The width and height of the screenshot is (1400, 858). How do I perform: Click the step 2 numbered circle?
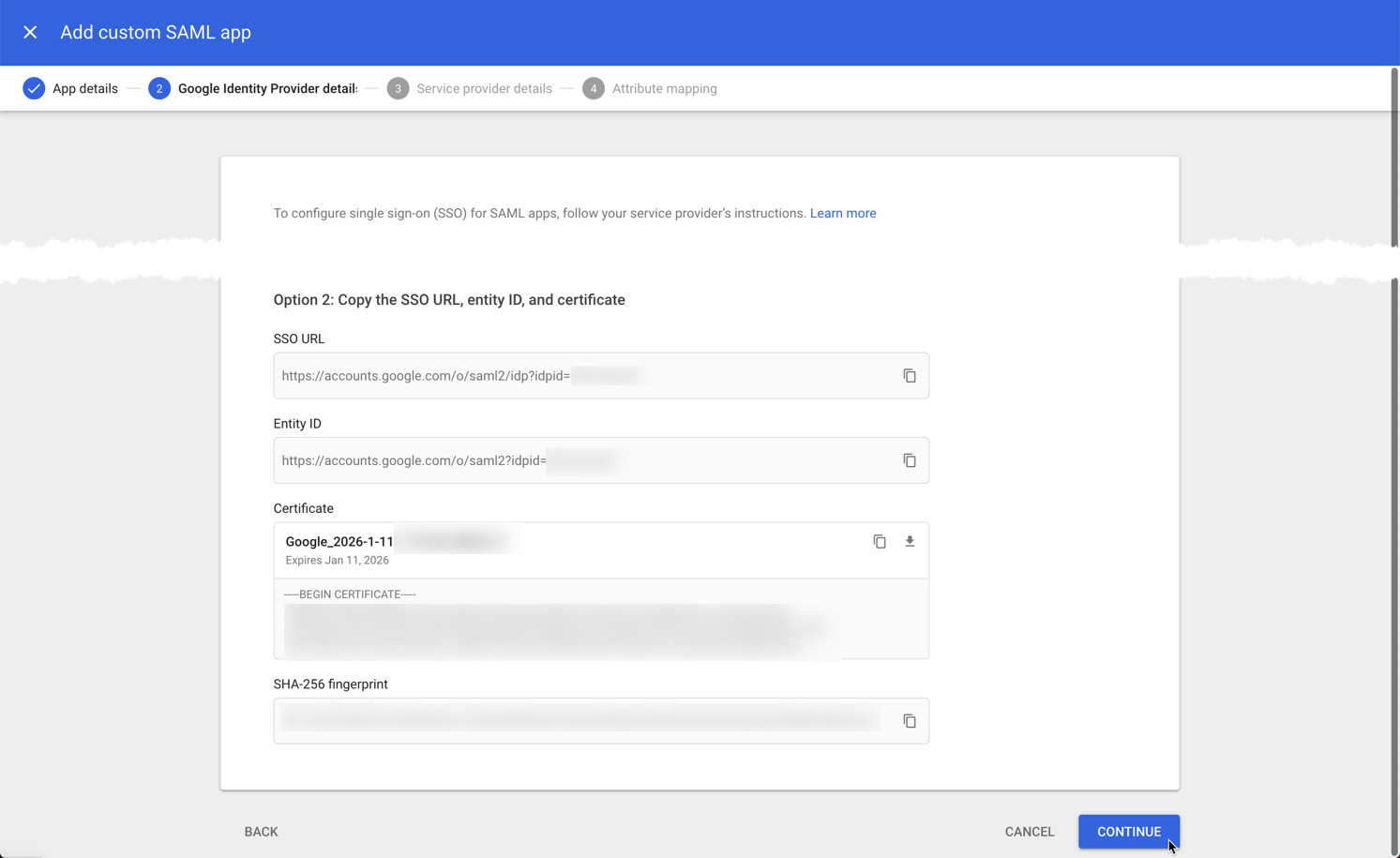[x=159, y=88]
